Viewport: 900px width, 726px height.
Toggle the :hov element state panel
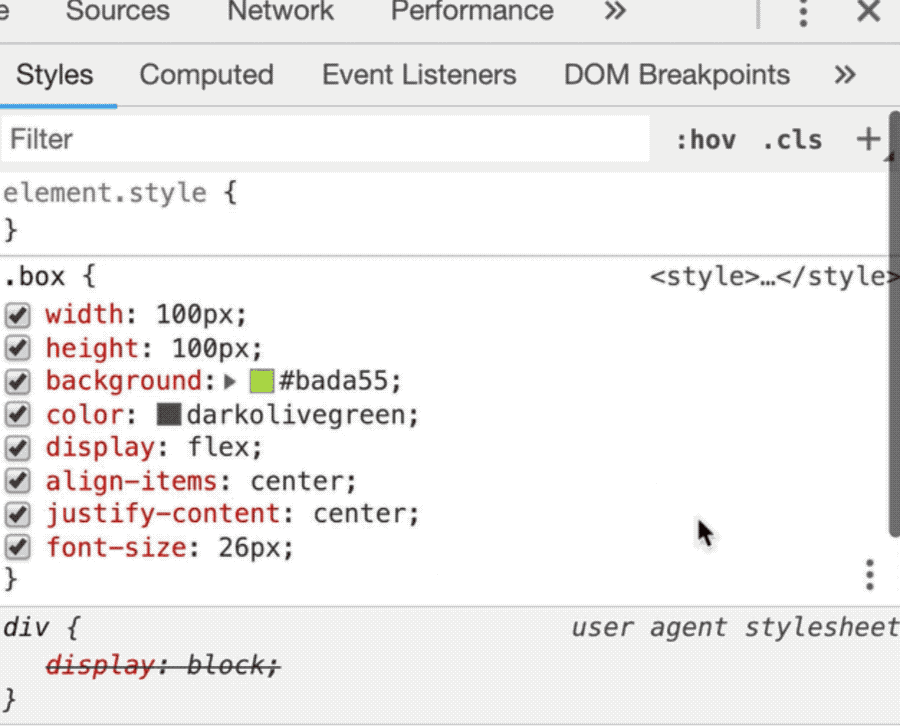point(706,139)
